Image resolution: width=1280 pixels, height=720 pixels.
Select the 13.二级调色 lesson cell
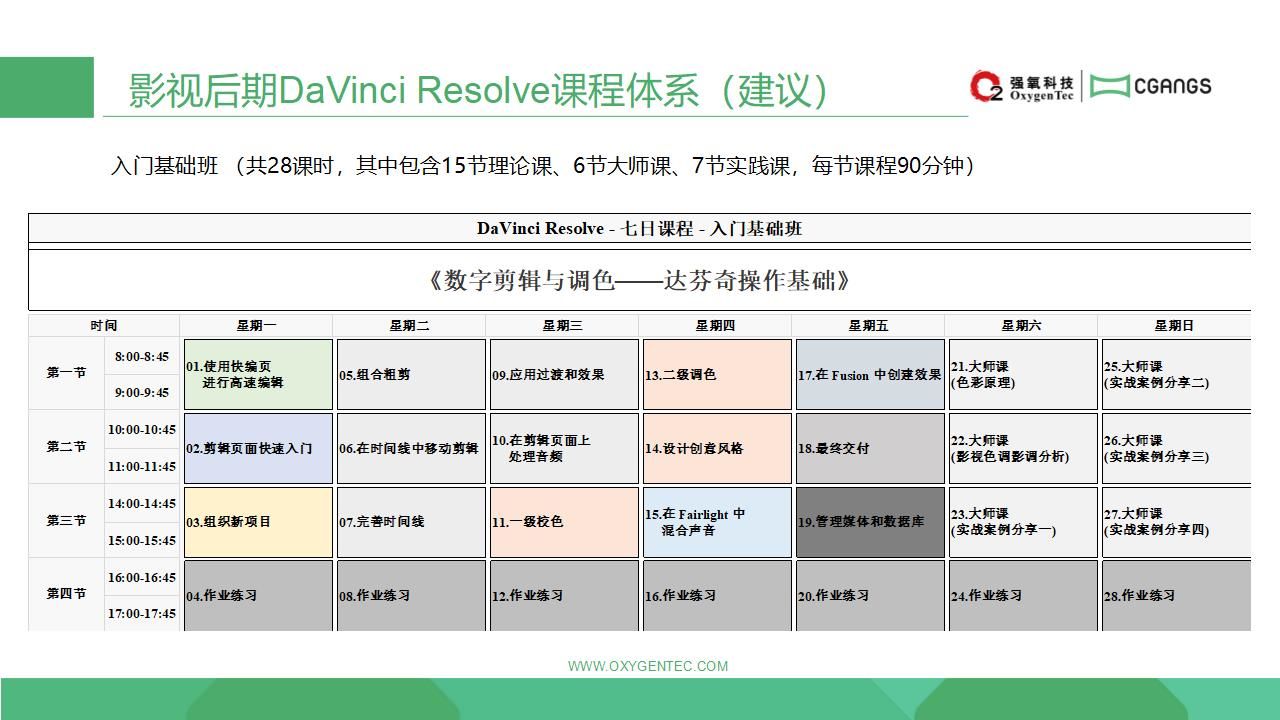pyautogui.click(x=717, y=374)
